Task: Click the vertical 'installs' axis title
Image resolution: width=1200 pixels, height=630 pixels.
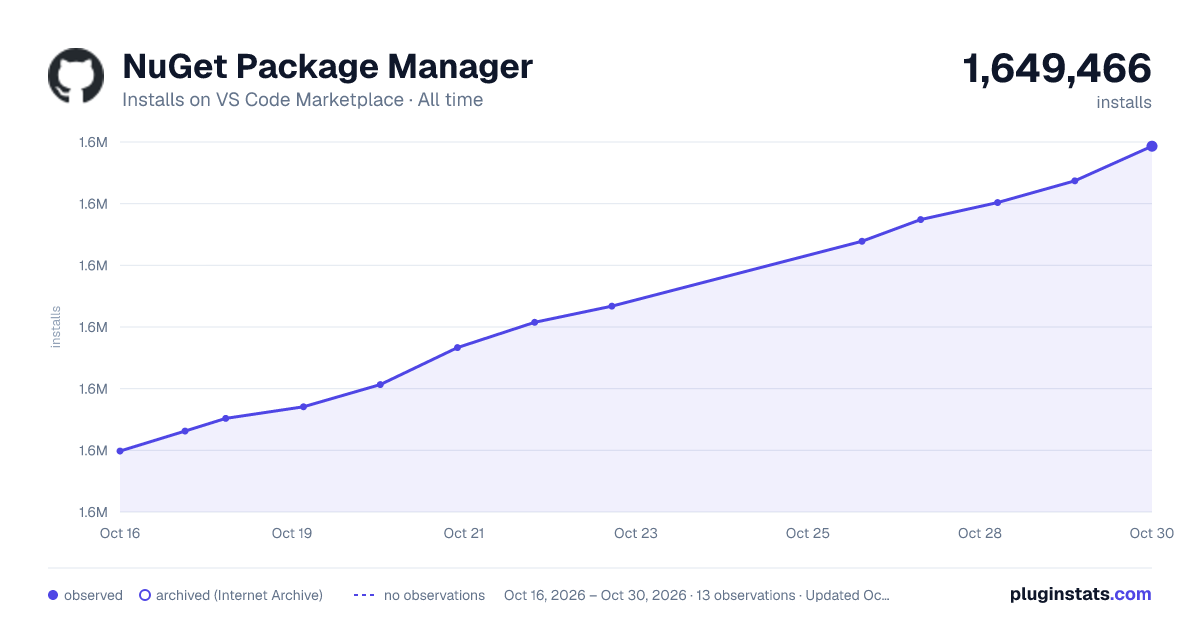Action: click(x=56, y=327)
